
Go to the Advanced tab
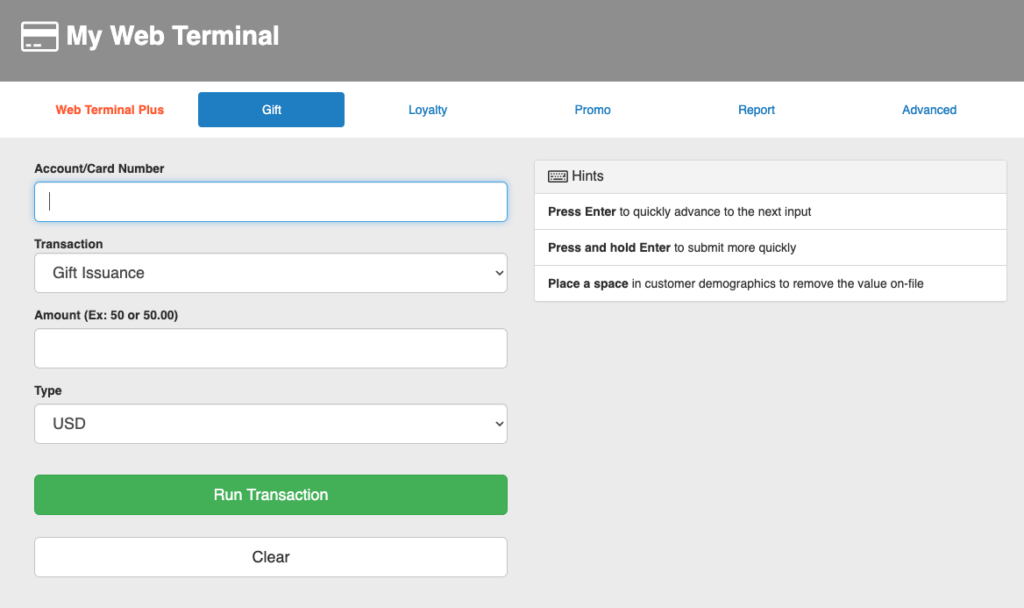(x=929, y=110)
